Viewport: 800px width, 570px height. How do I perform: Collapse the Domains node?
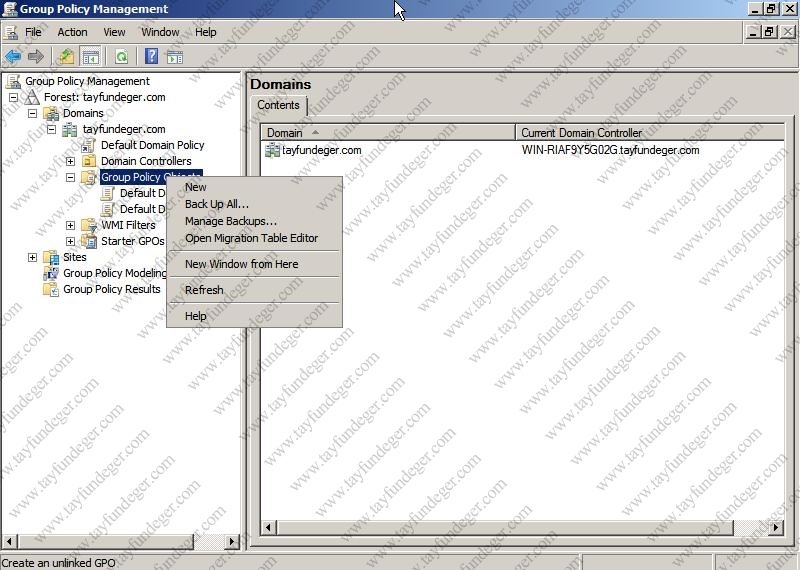[x=33, y=113]
